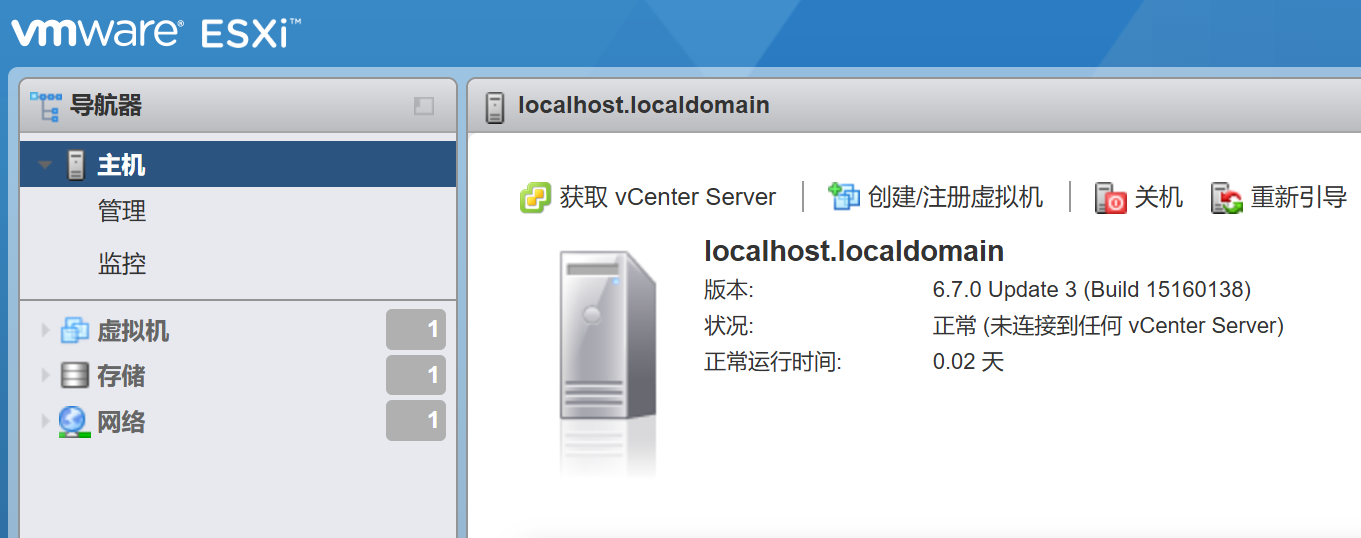Click the Reboot icon
Viewport: 1361px width, 538px height.
[1227, 197]
